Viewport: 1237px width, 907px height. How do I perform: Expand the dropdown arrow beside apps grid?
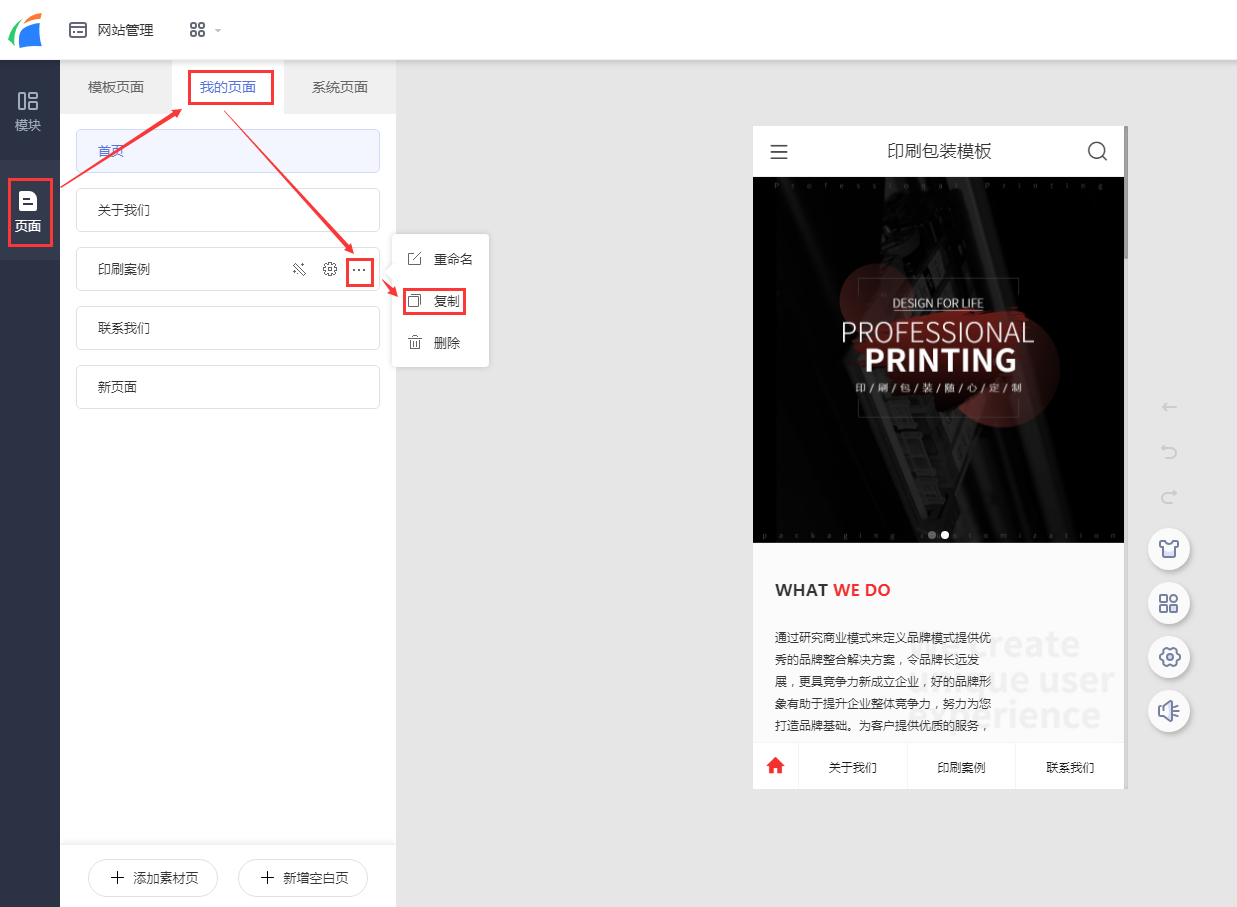point(218,30)
